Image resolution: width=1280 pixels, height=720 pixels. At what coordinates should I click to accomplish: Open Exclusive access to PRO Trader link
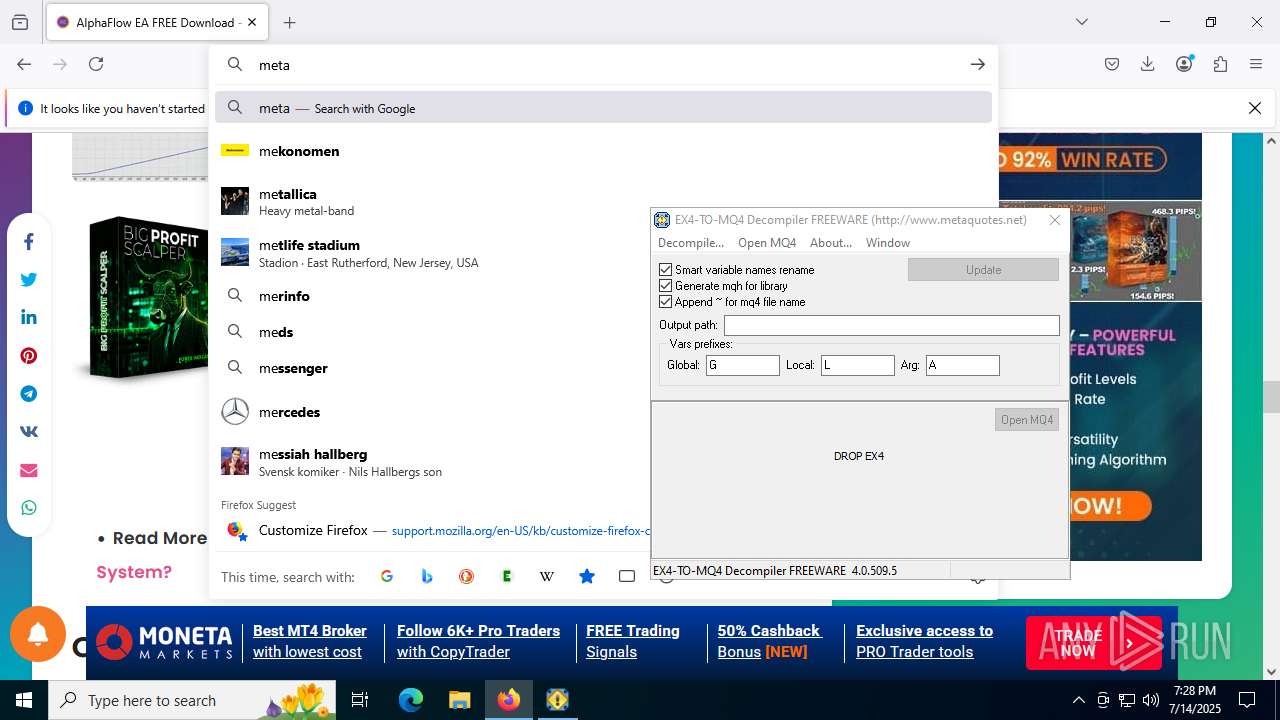925,641
